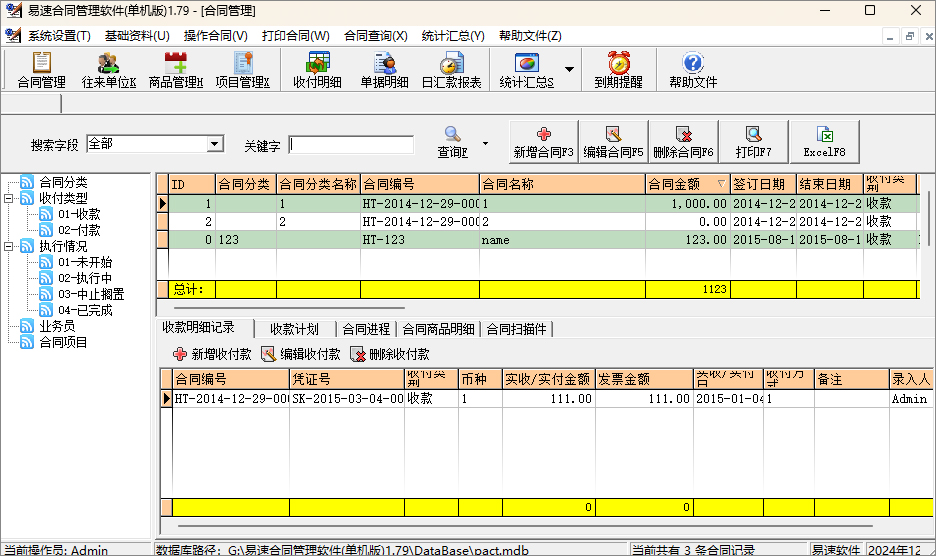
Task: Open 帮助文件 help icon
Action: click(x=692, y=63)
